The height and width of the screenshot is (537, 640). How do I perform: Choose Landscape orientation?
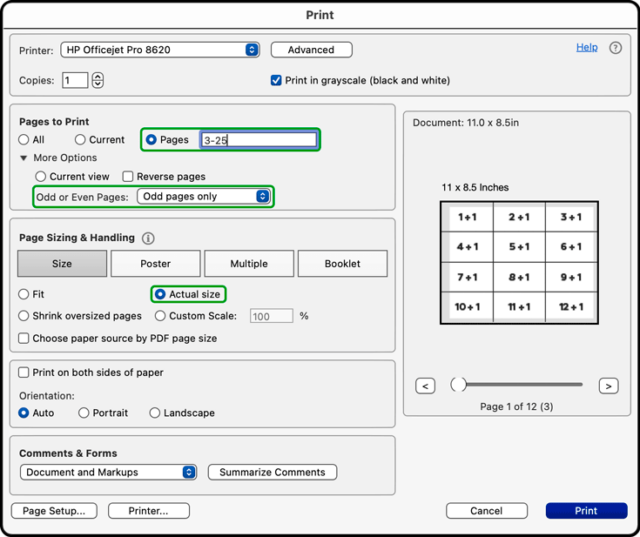(155, 413)
